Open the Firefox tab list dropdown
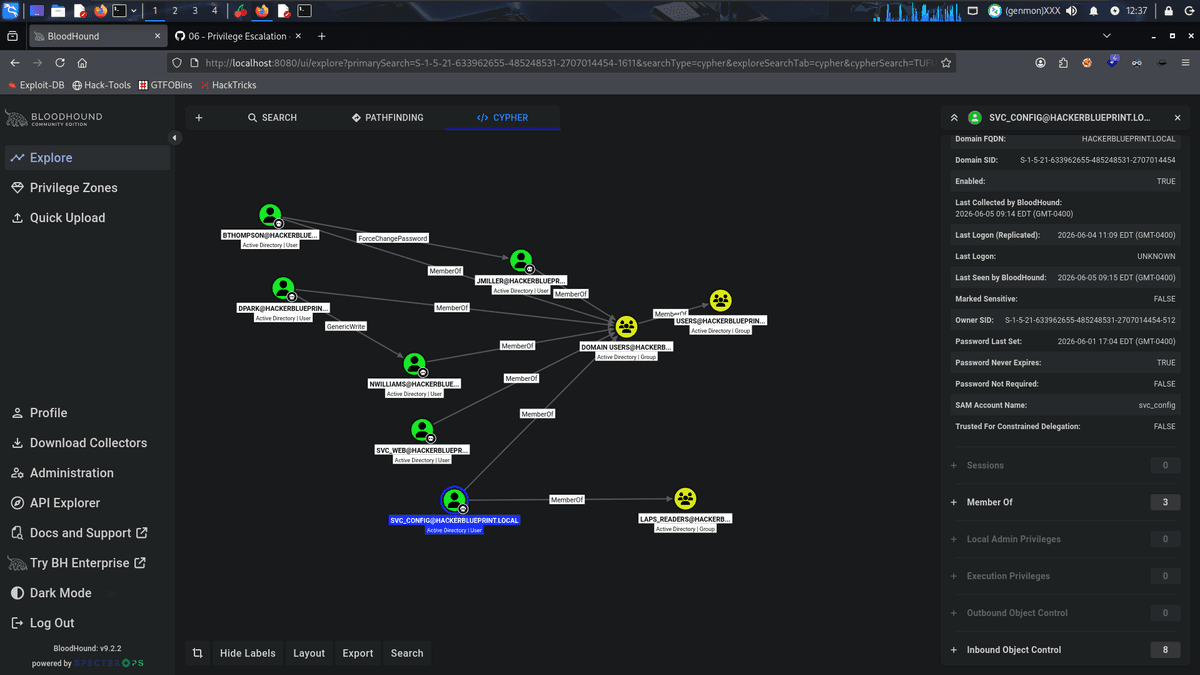The width and height of the screenshot is (1200, 675). point(1107,36)
